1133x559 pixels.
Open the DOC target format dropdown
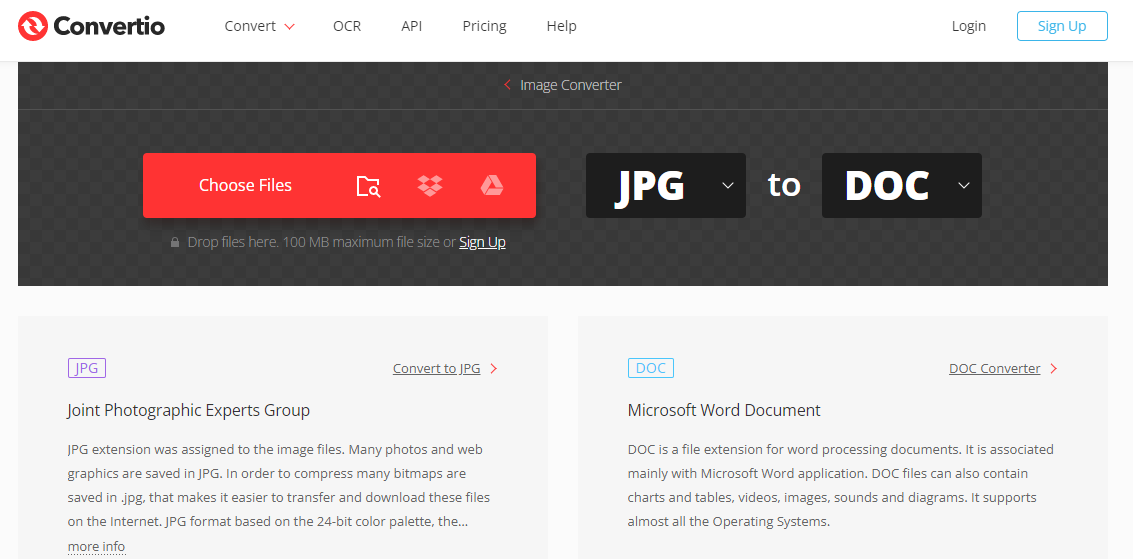point(902,186)
